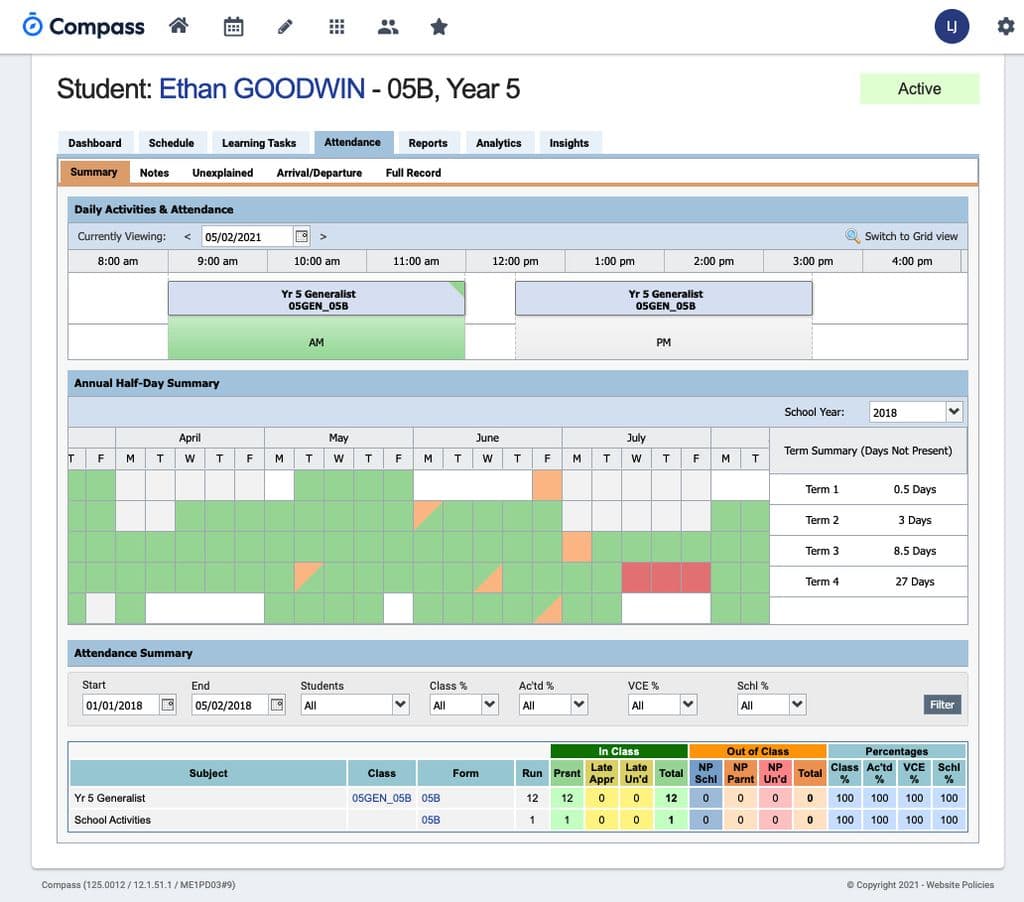Open the settings gear icon
The height and width of the screenshot is (902, 1024).
[x=1005, y=26]
